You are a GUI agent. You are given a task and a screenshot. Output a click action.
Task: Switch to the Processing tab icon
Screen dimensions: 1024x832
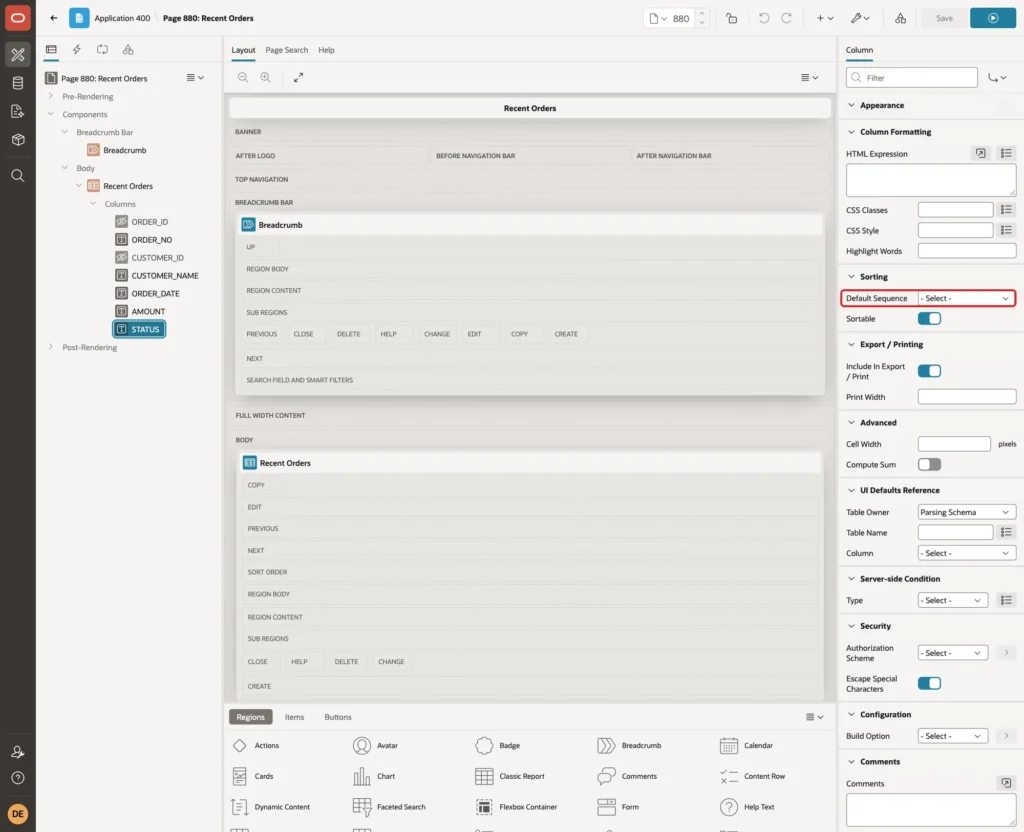103,50
